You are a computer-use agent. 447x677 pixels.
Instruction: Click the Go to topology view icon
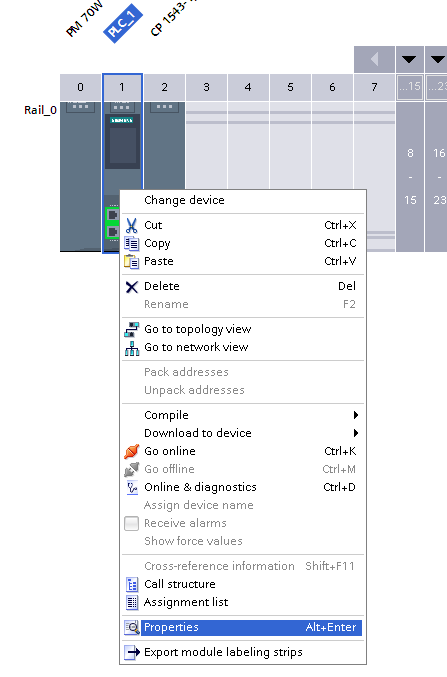[x=132, y=329]
